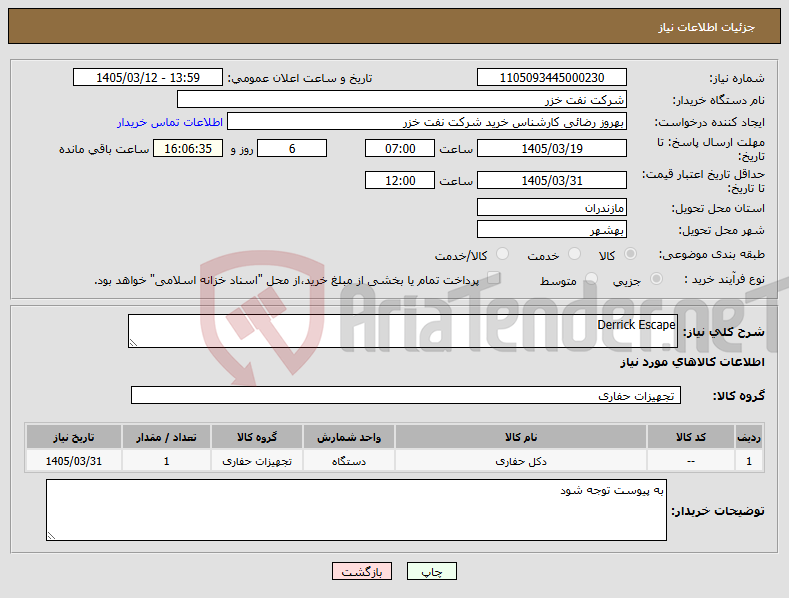Select the کالا/خدمت radio button
789x598 pixels.
point(502,254)
